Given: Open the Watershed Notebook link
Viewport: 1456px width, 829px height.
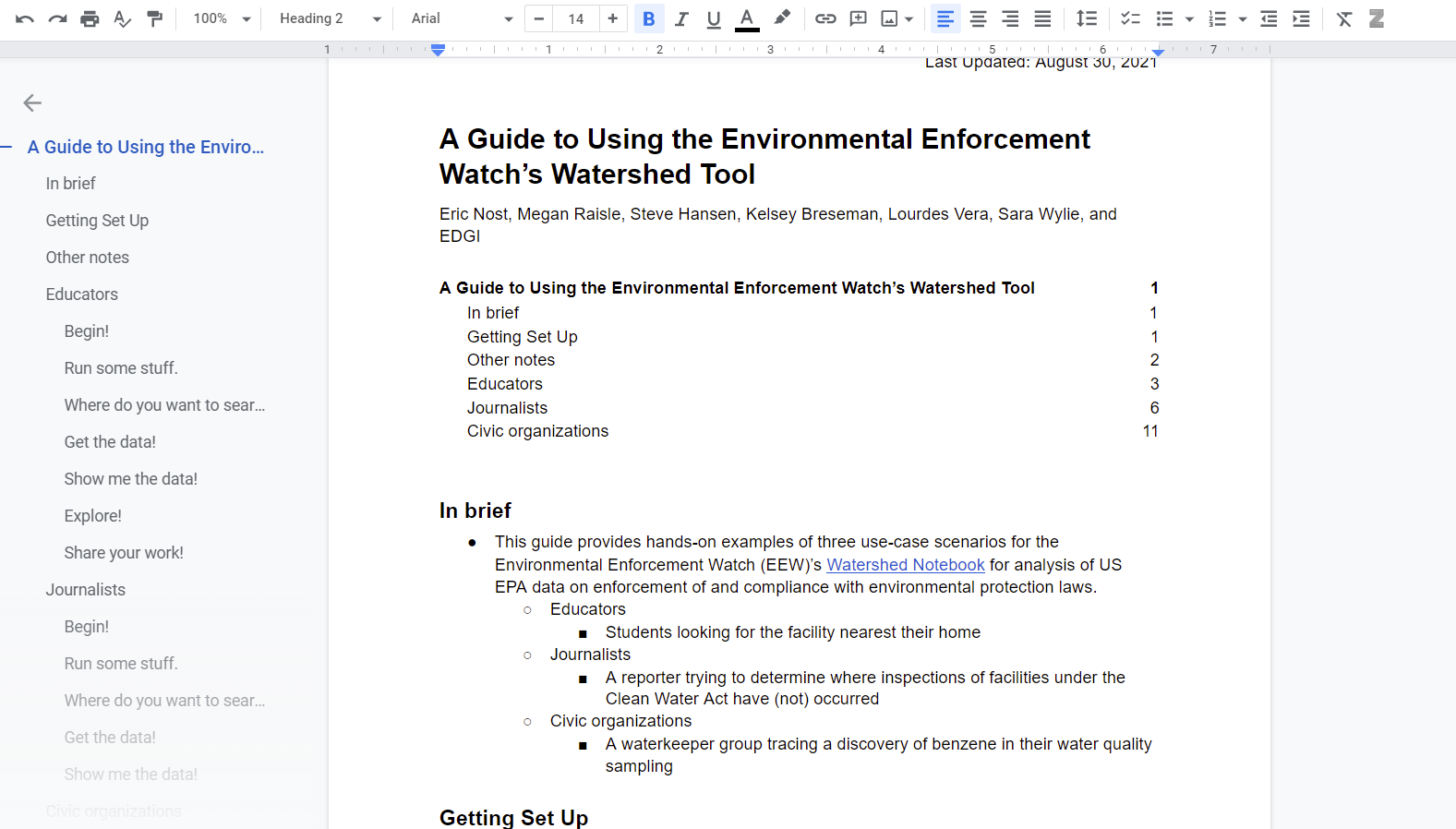Looking at the screenshot, I should (x=905, y=565).
